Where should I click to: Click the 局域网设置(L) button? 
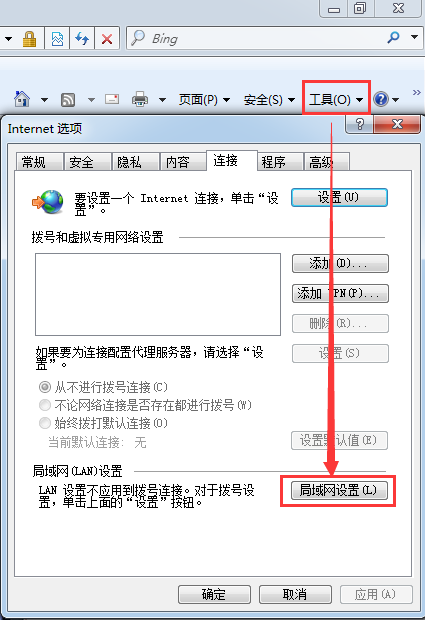tap(339, 490)
